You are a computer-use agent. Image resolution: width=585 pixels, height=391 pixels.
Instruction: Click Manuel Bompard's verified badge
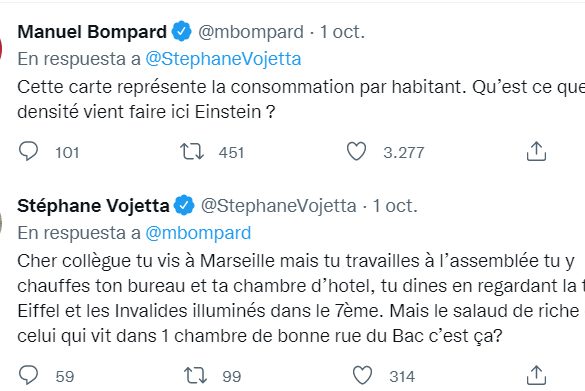coord(181,31)
